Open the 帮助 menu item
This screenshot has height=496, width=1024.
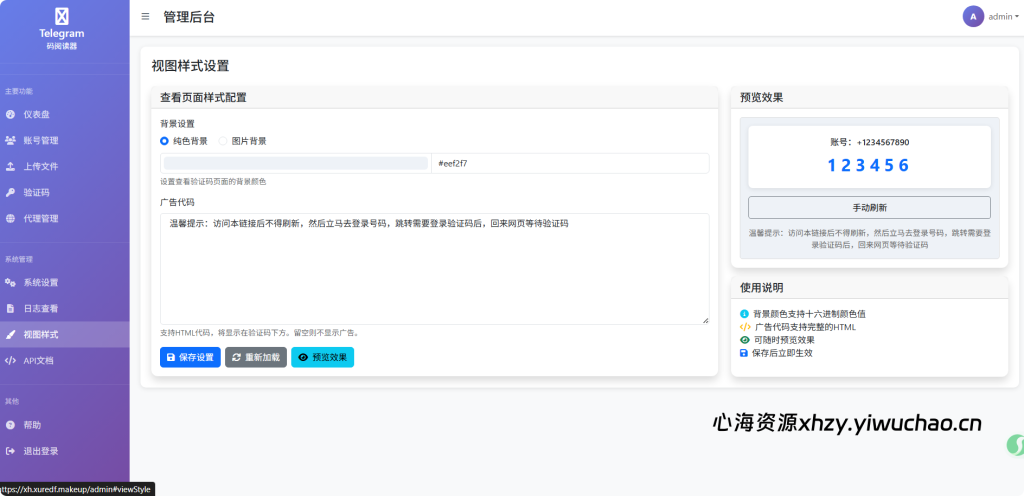[x=32, y=425]
